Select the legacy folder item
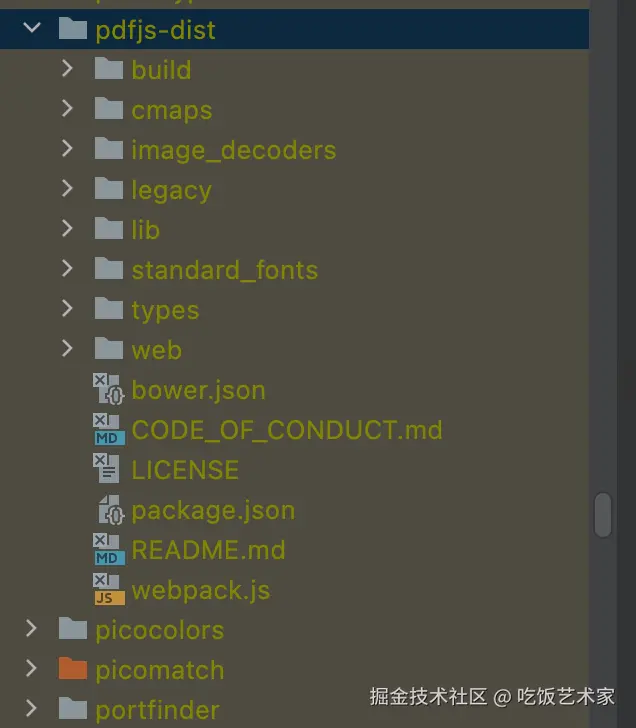 171,190
